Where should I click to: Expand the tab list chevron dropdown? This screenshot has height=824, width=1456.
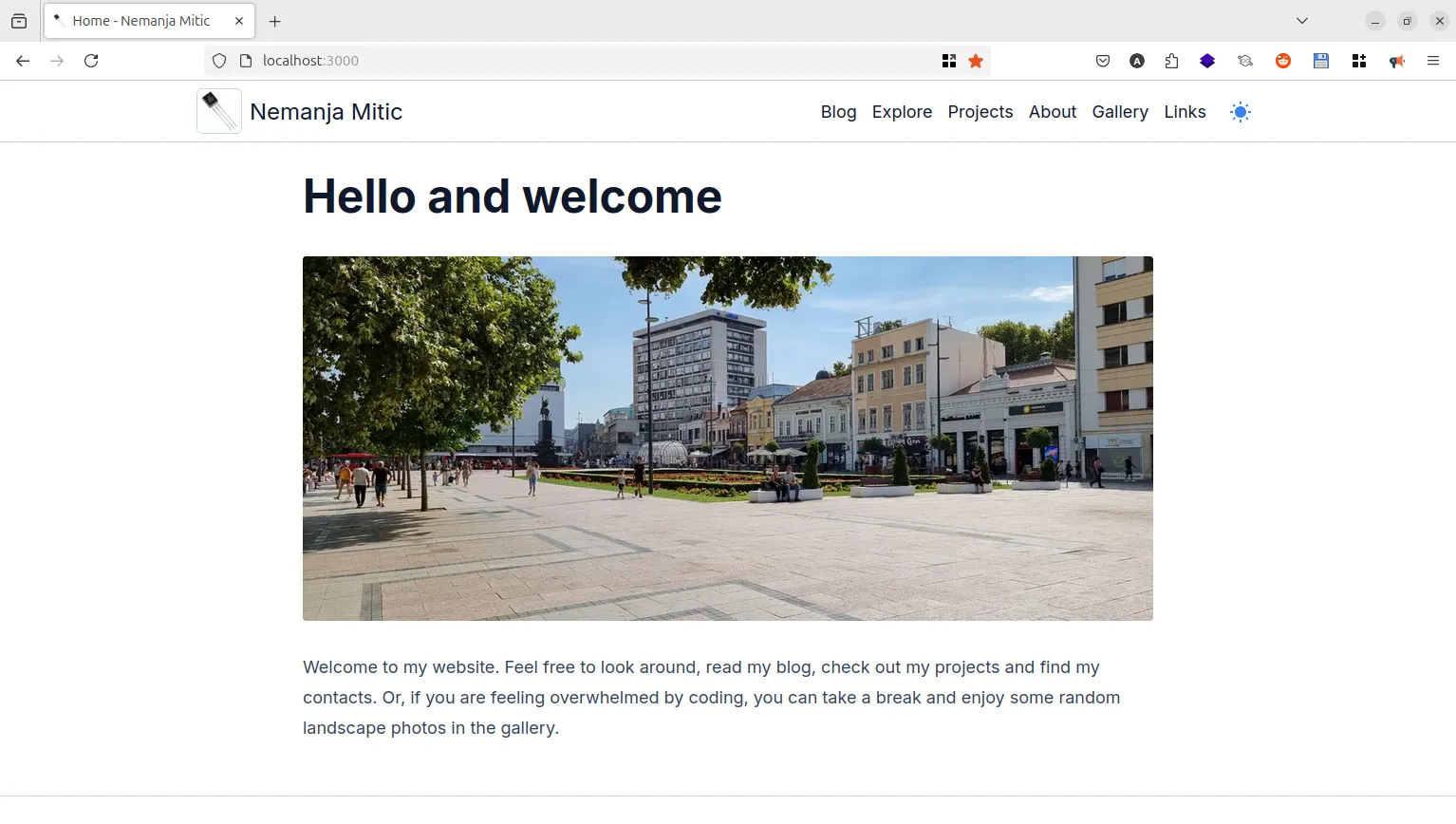coord(1301,20)
